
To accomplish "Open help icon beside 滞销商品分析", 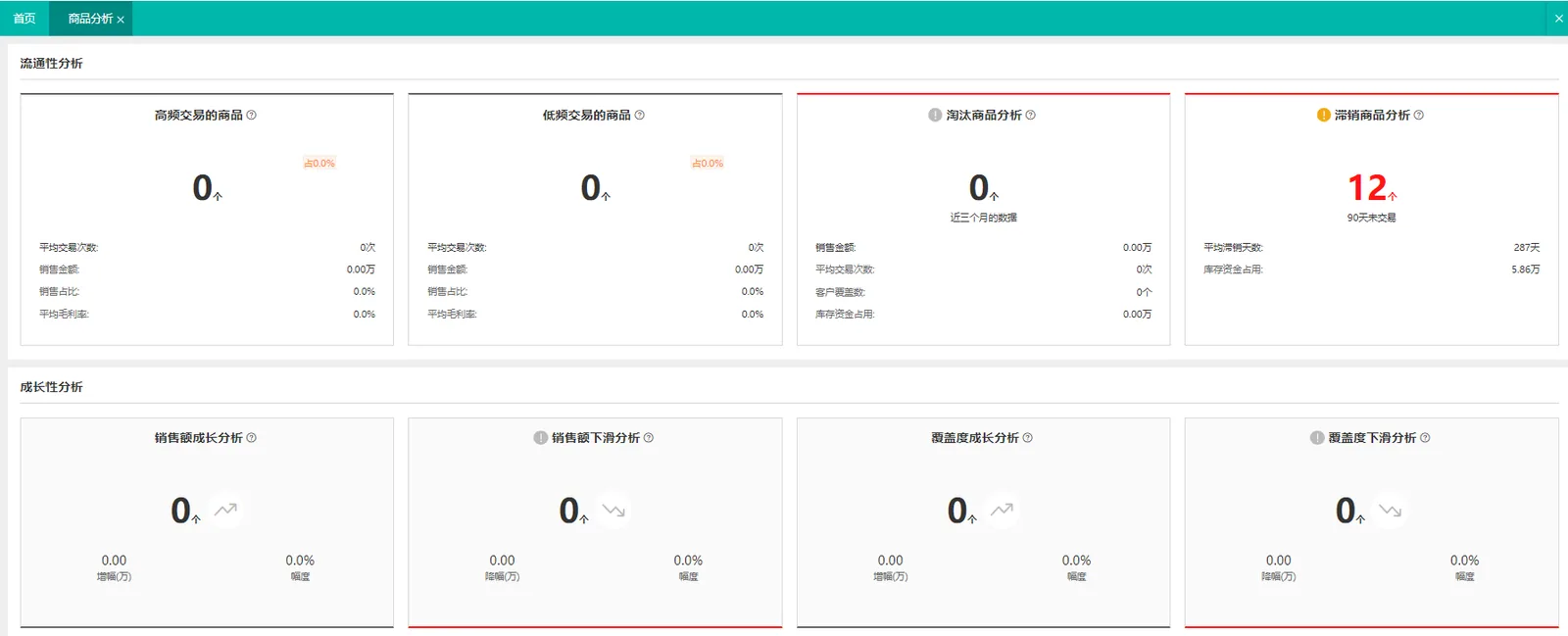I will pyautogui.click(x=1419, y=115).
